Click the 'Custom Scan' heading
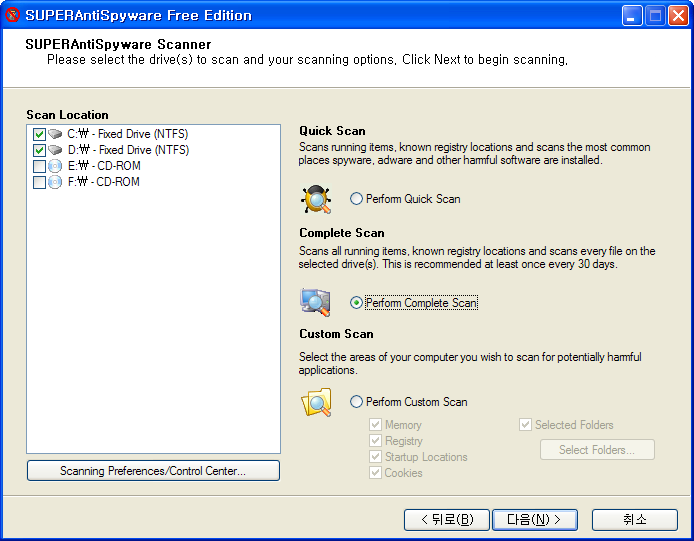 coord(336,334)
